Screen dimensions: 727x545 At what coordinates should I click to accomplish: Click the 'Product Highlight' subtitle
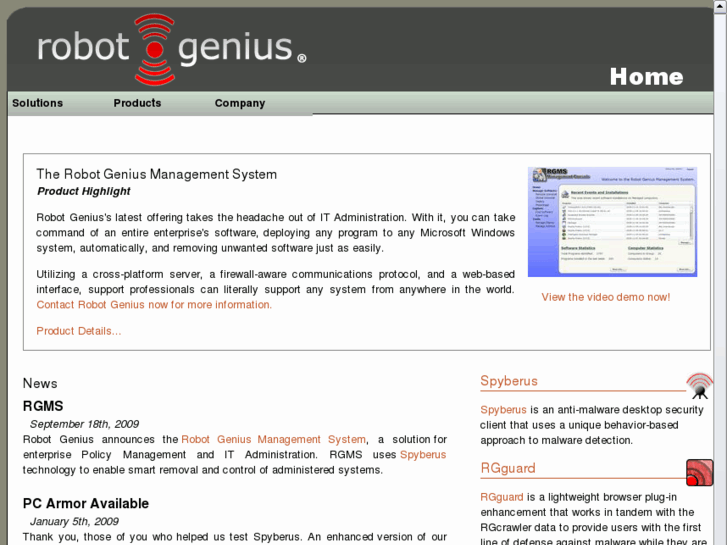[84, 191]
